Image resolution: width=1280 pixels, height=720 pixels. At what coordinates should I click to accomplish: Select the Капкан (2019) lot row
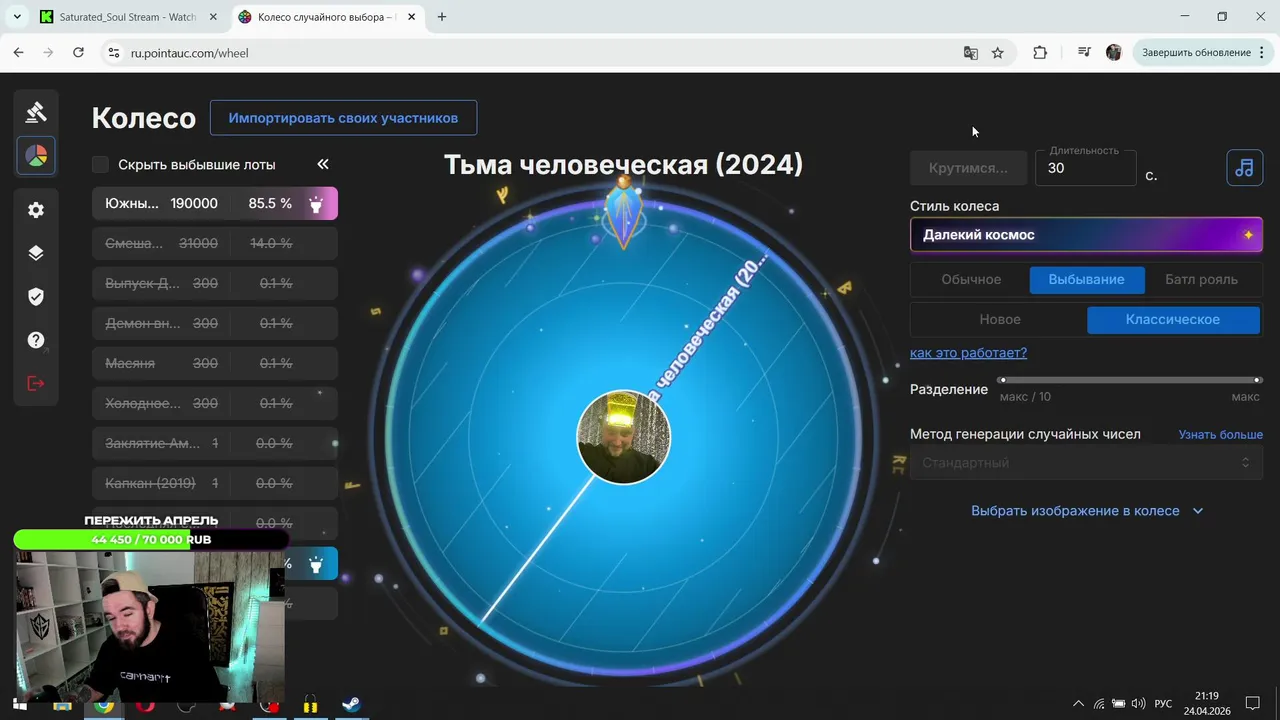coord(215,484)
